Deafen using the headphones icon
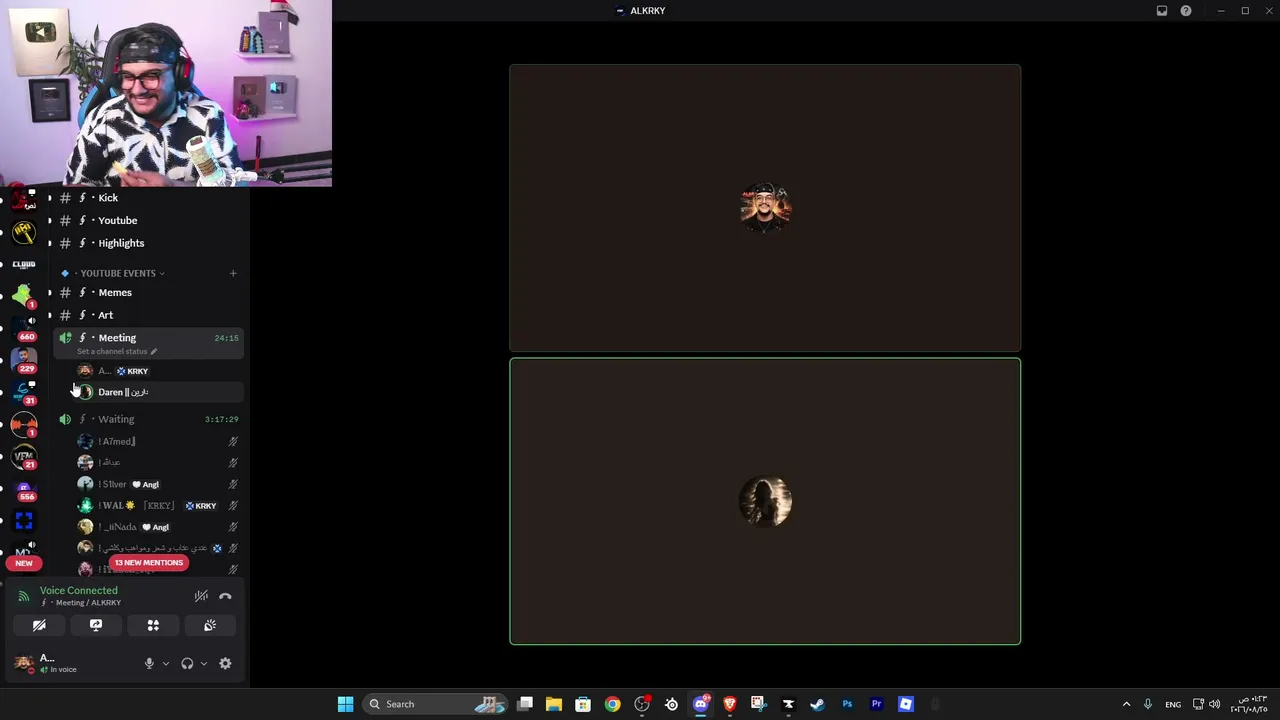This screenshot has width=1280, height=720. (x=187, y=663)
